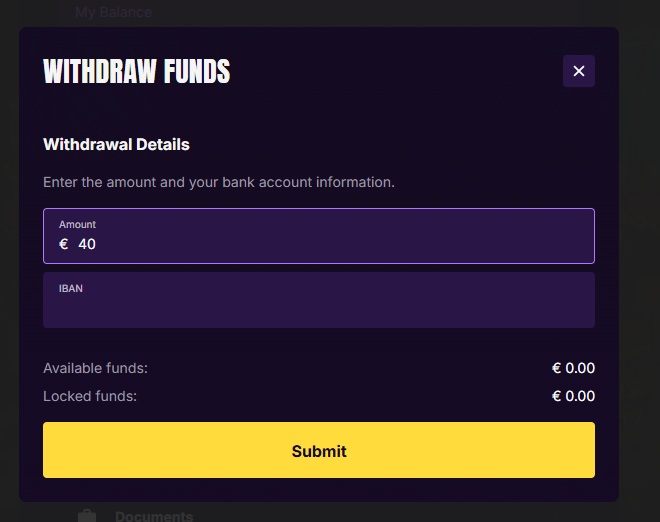The image size is (660, 522).
Task: Open the Documents menu item
Action: pos(154,517)
